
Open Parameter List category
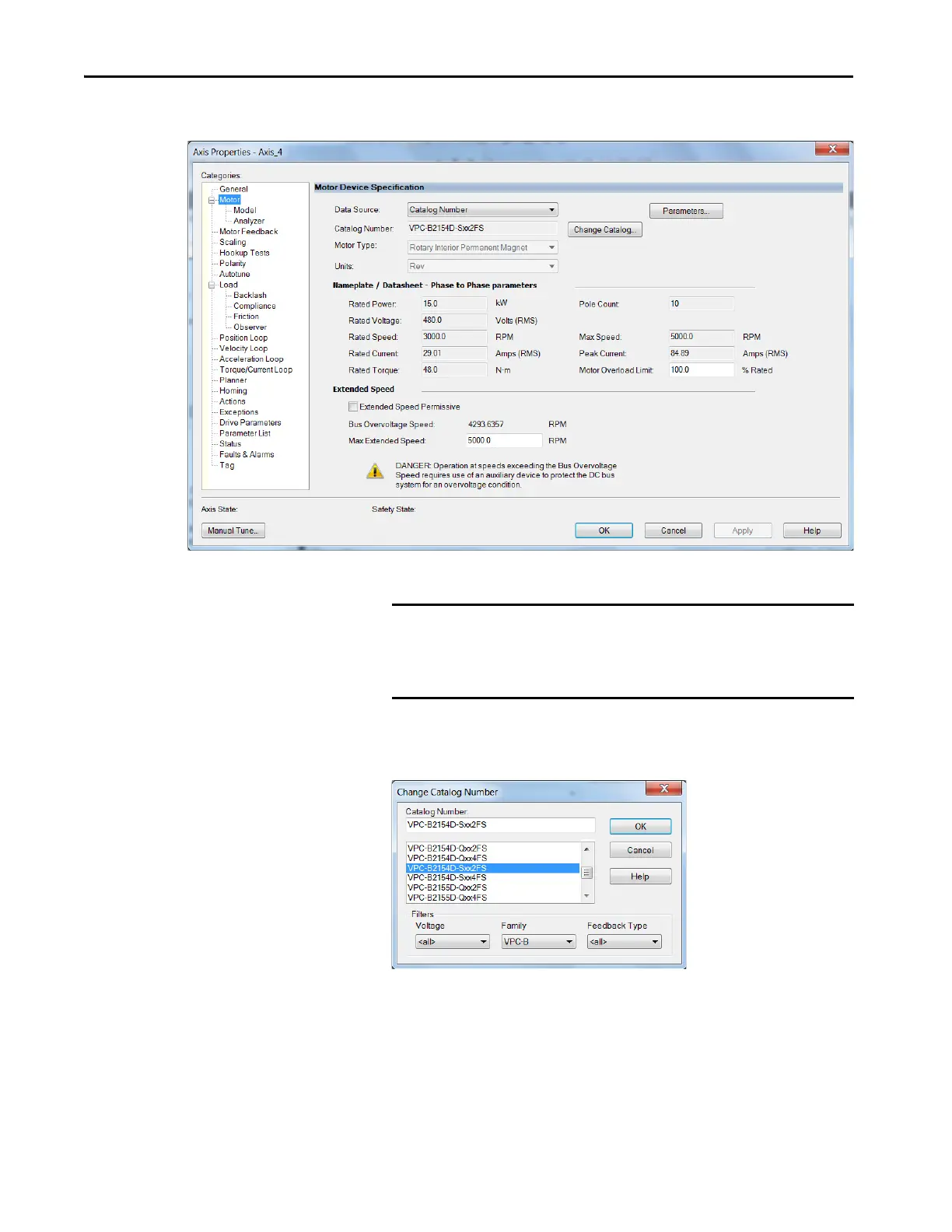[244, 433]
